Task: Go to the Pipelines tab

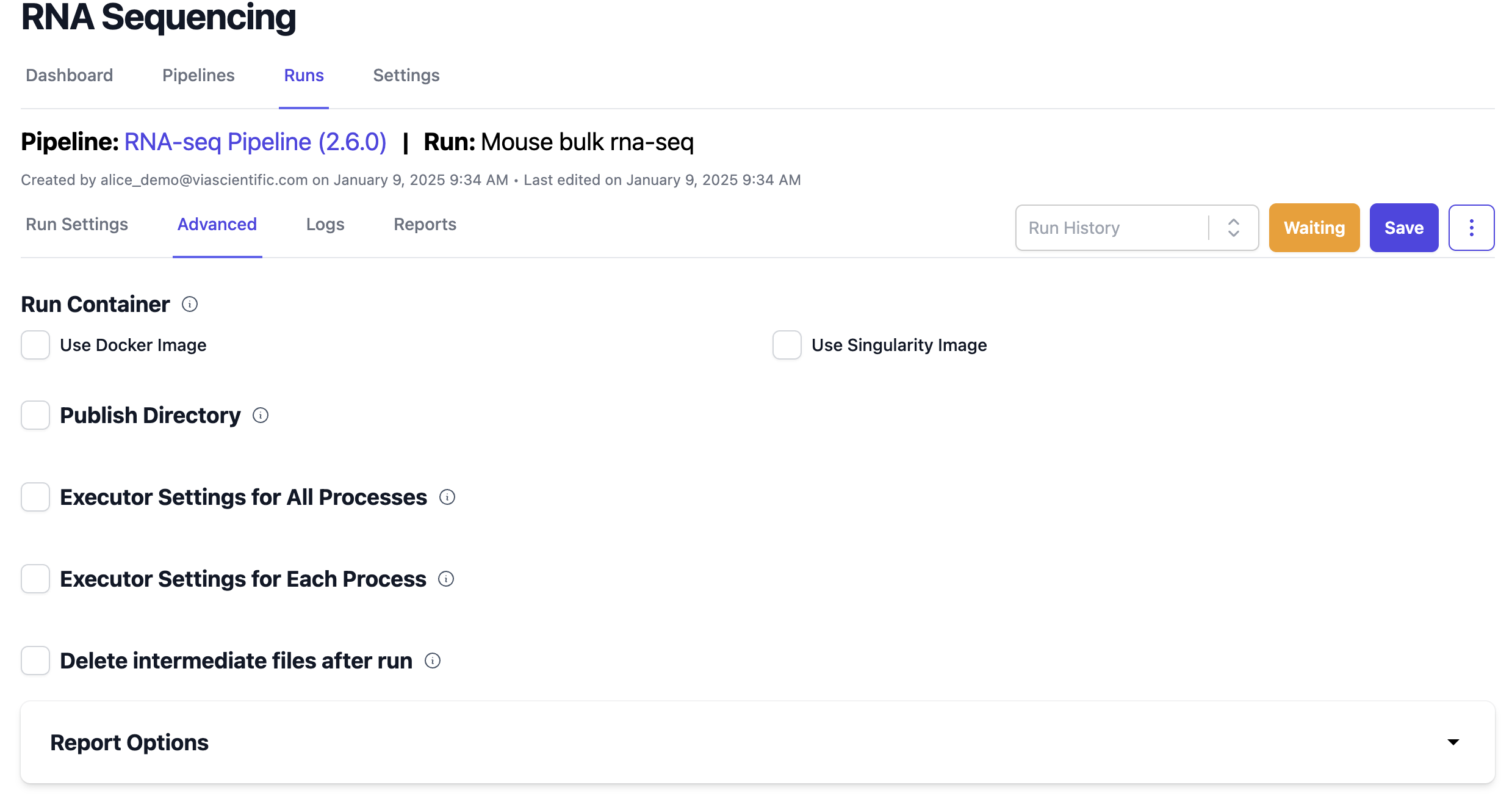Action: (198, 75)
